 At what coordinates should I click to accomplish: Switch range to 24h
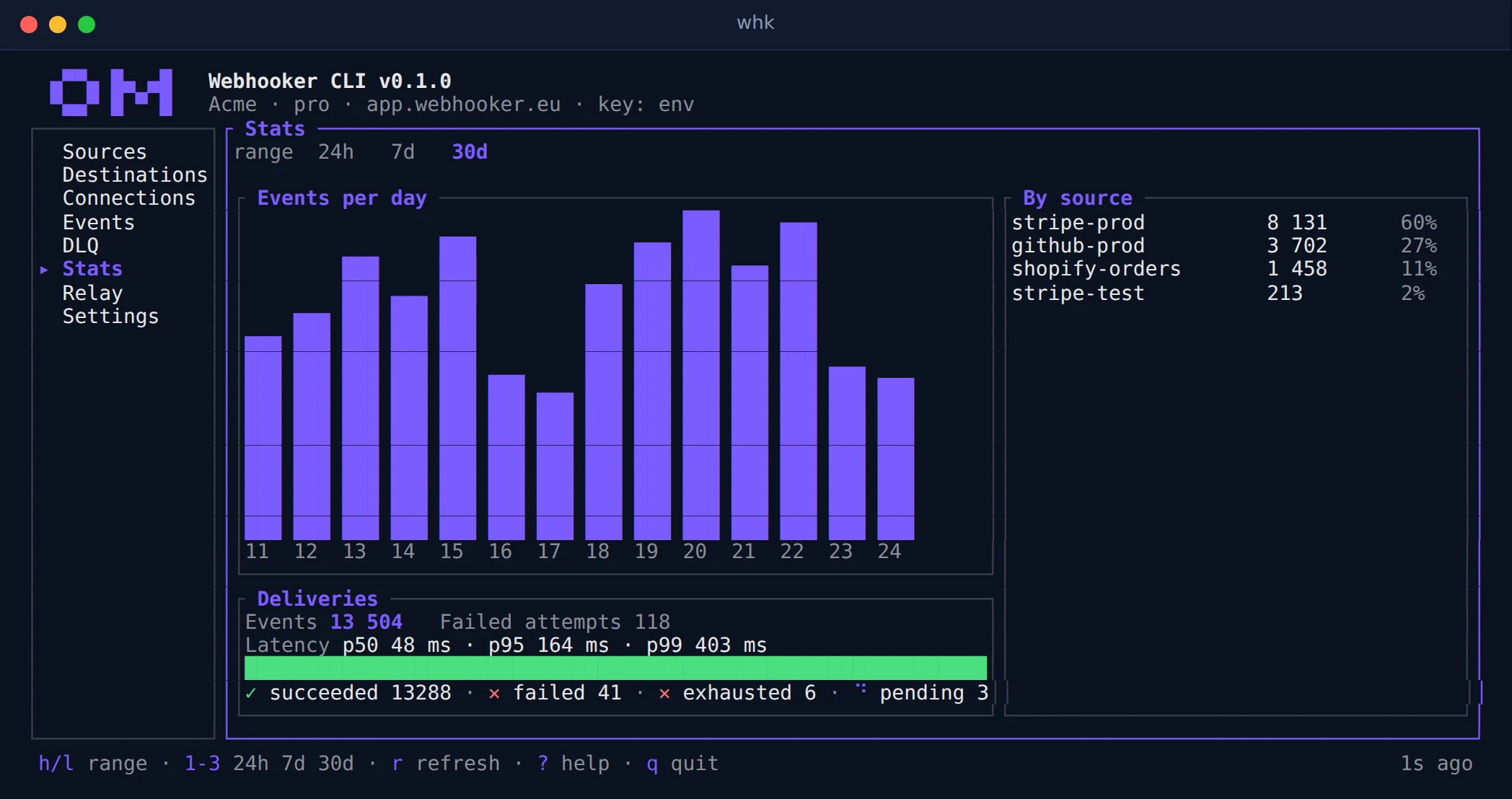pos(336,151)
